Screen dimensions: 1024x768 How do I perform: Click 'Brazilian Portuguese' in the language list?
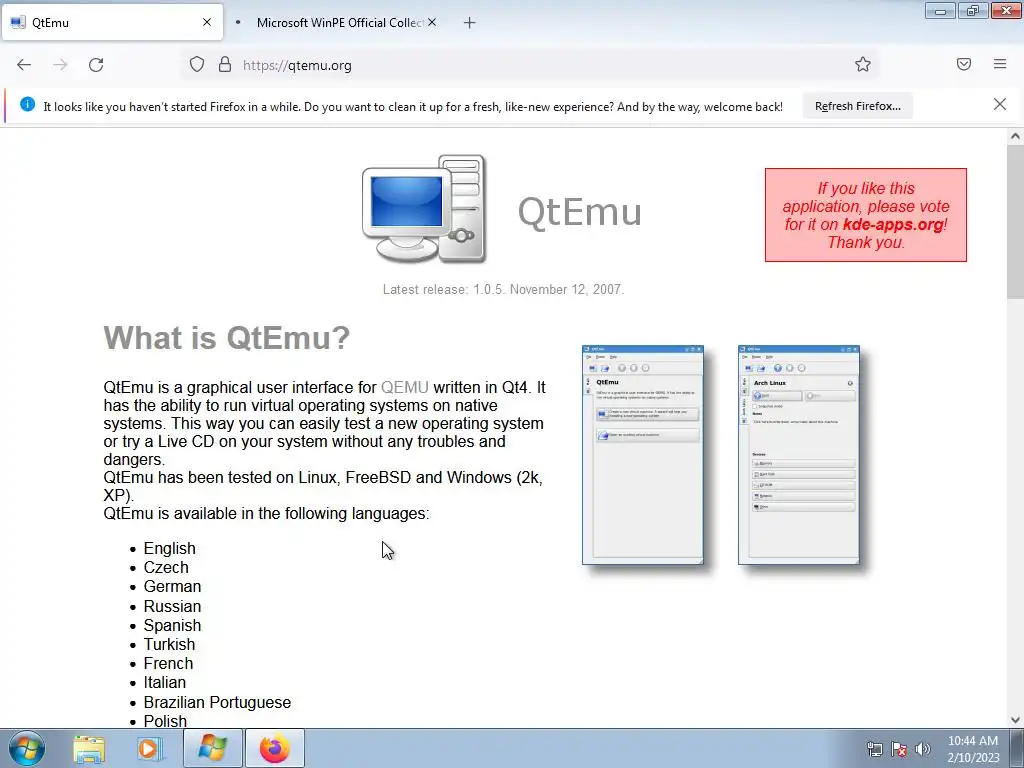click(217, 702)
